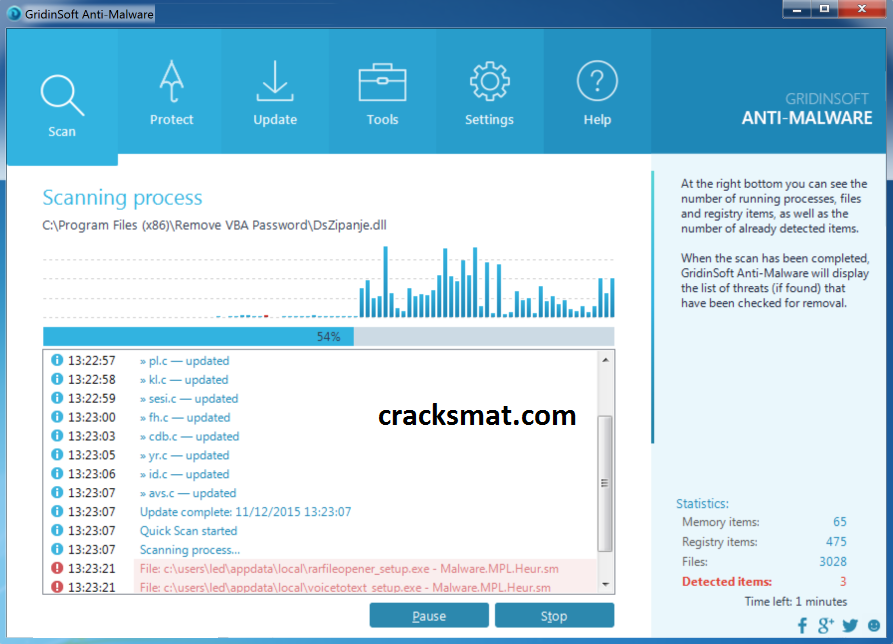The width and height of the screenshot is (893, 644).
Task: Minimize the GridinSoft Anti-Malware window
Action: point(797,9)
